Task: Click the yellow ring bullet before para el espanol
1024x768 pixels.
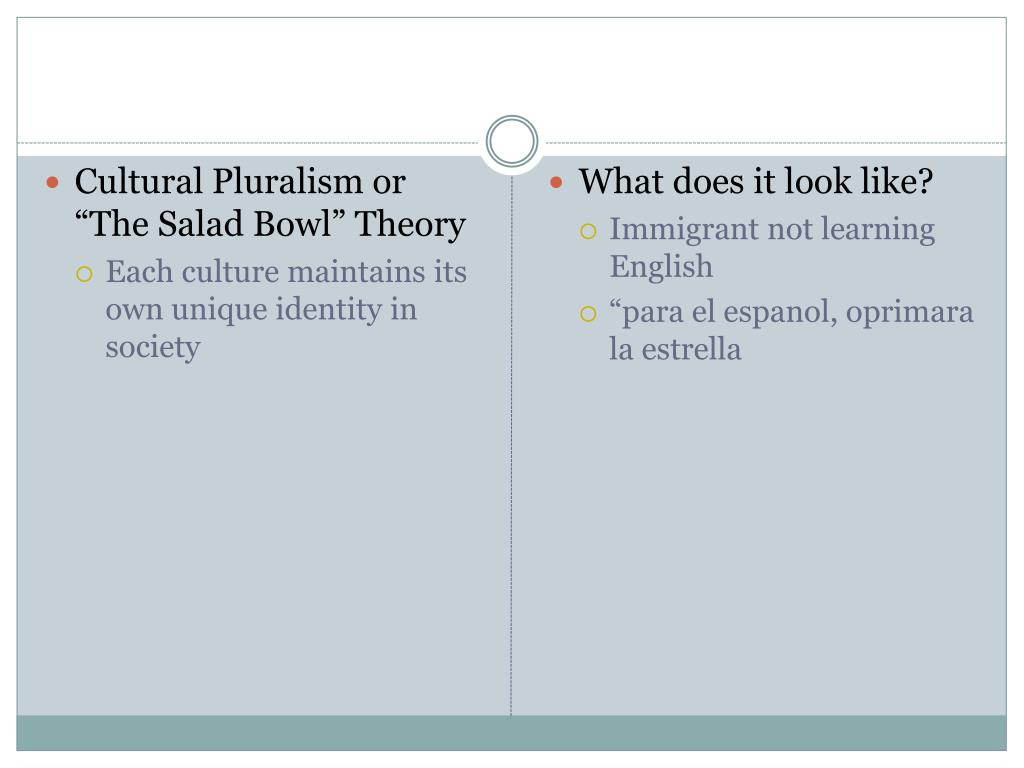Action: (589, 314)
